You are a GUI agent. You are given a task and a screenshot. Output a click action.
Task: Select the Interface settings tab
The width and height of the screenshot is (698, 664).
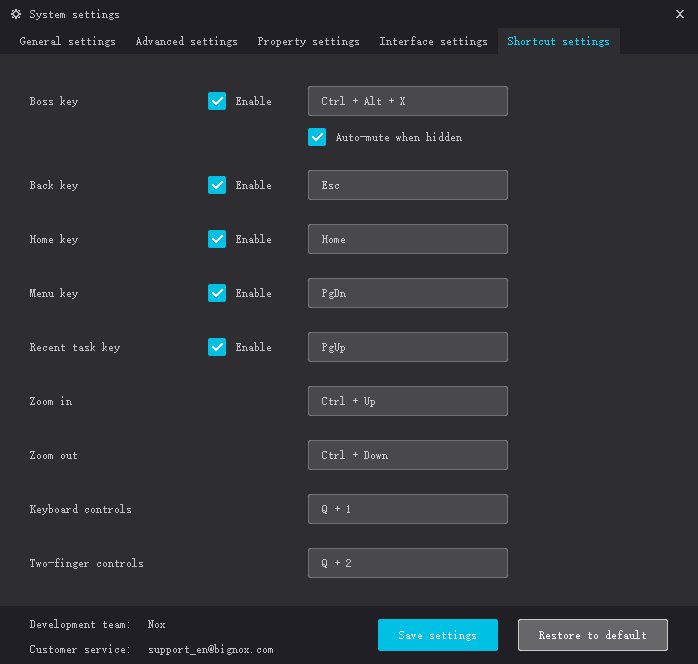tap(433, 42)
